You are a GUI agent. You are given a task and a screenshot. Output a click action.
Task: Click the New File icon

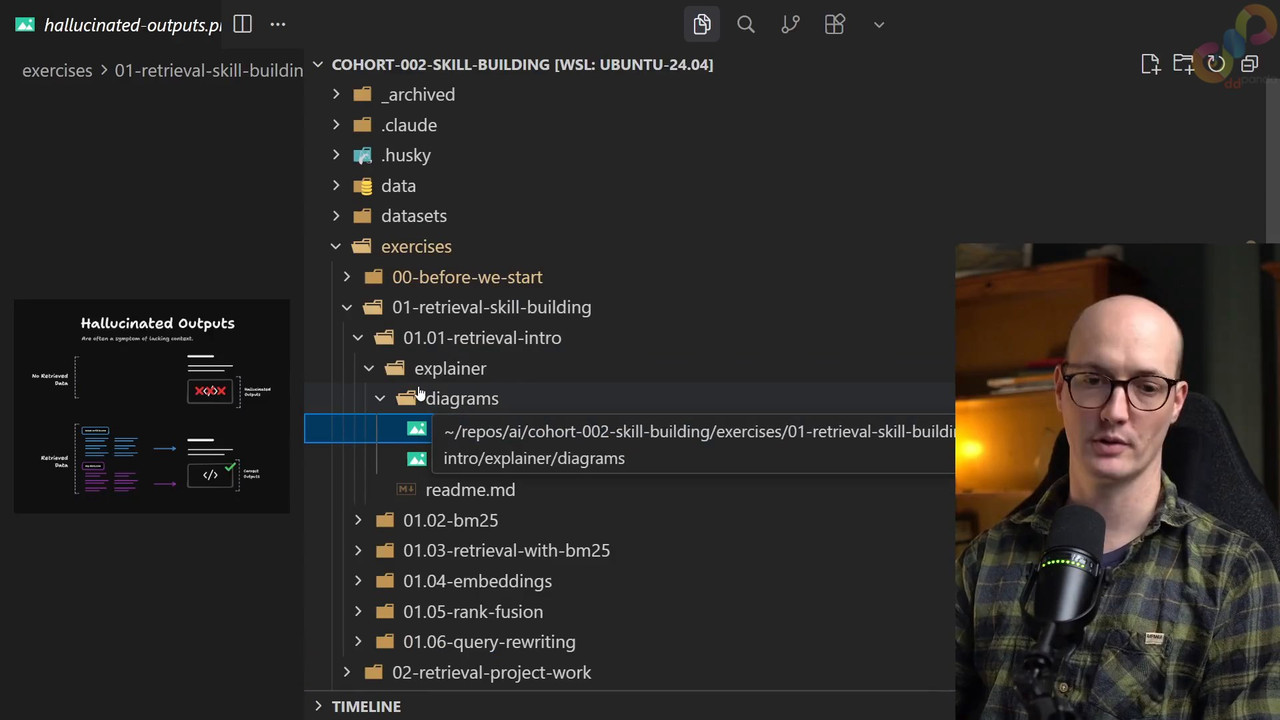[x=1150, y=64]
